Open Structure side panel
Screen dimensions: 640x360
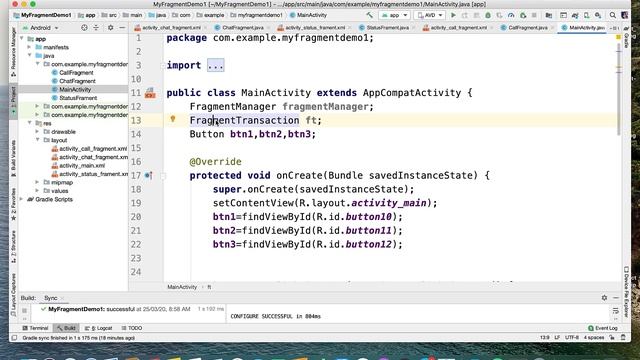click(x=13, y=247)
